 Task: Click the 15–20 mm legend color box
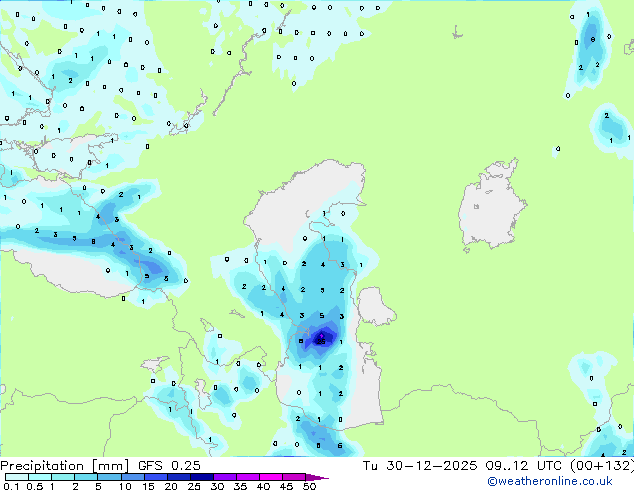pyautogui.click(x=155, y=477)
